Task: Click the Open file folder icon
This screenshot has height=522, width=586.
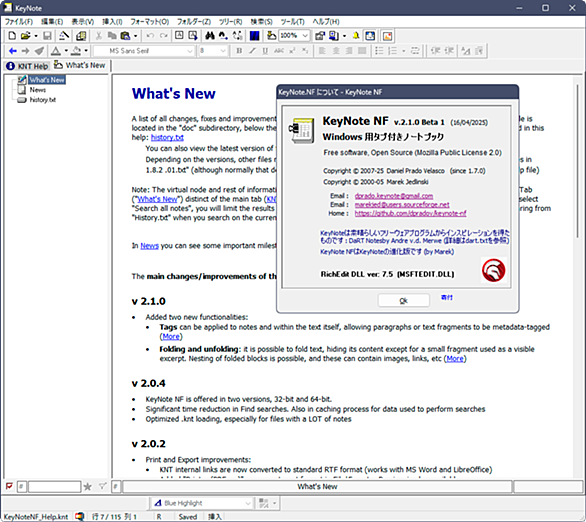Action: click(25, 36)
